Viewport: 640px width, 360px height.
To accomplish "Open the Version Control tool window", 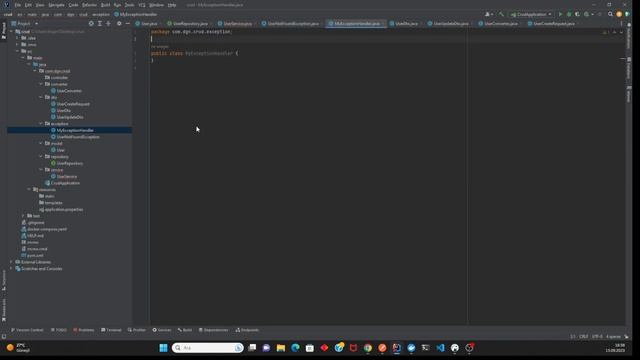I will pyautogui.click(x=27, y=330).
